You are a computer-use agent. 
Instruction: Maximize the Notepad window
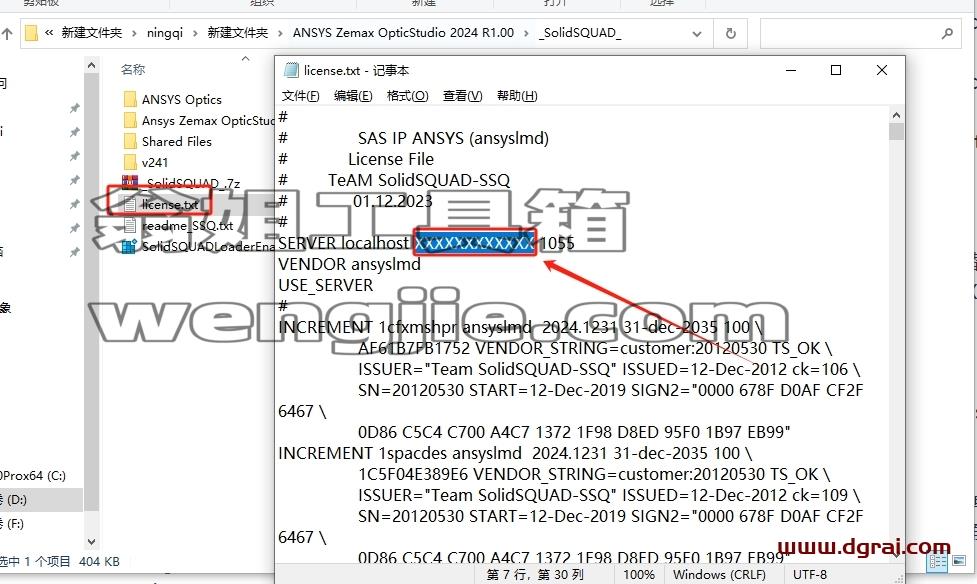pos(836,70)
